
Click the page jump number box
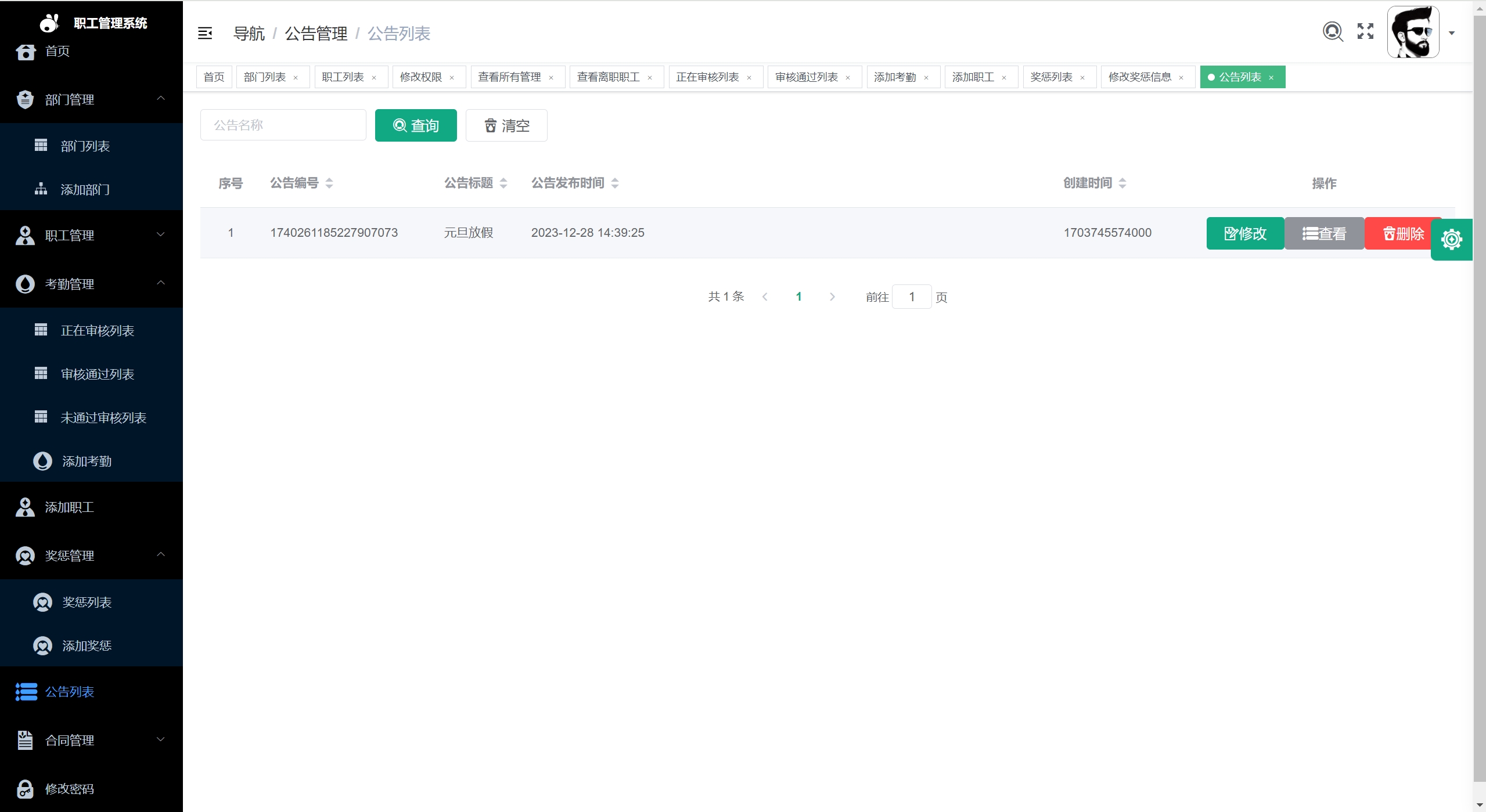(x=912, y=297)
